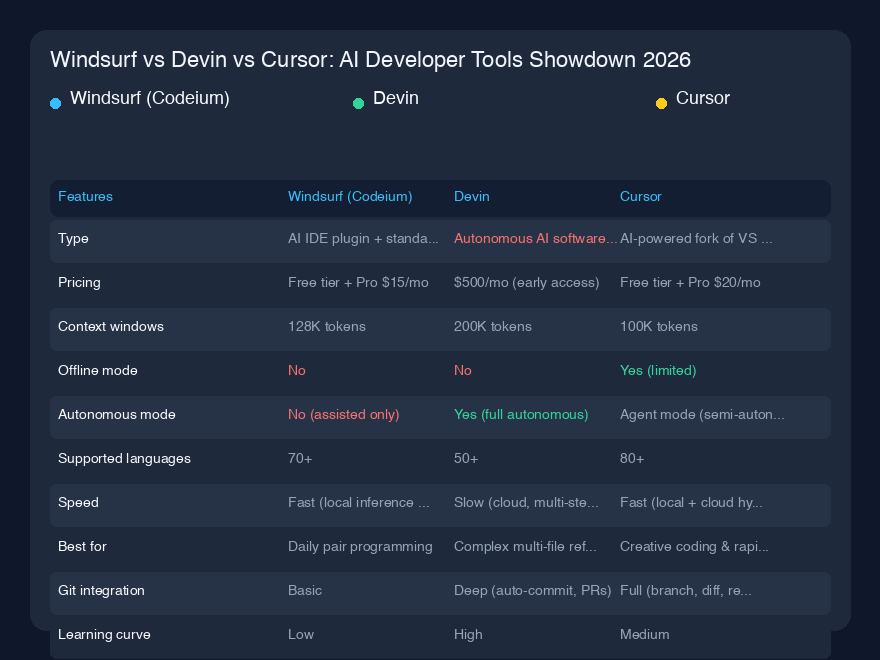Click 'Creative coding & rapi...' cell

(x=694, y=547)
